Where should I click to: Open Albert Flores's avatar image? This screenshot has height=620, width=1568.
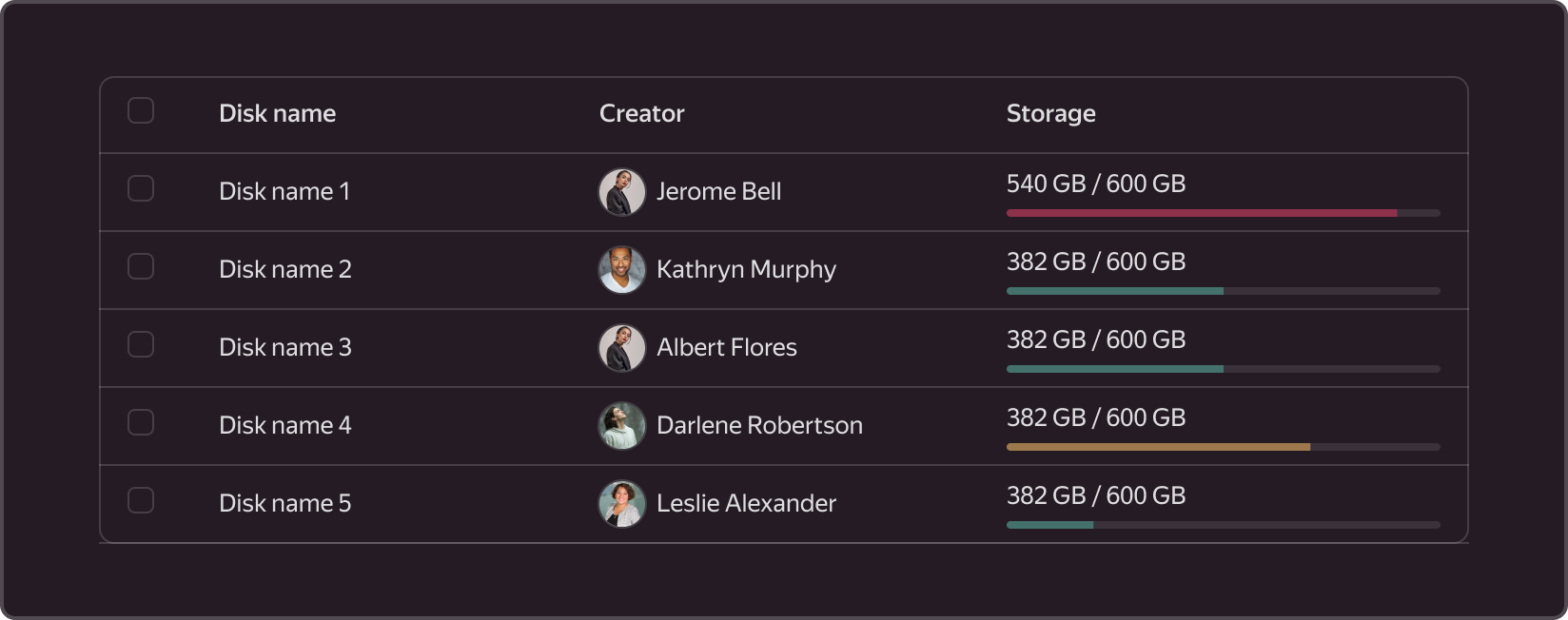coord(622,348)
